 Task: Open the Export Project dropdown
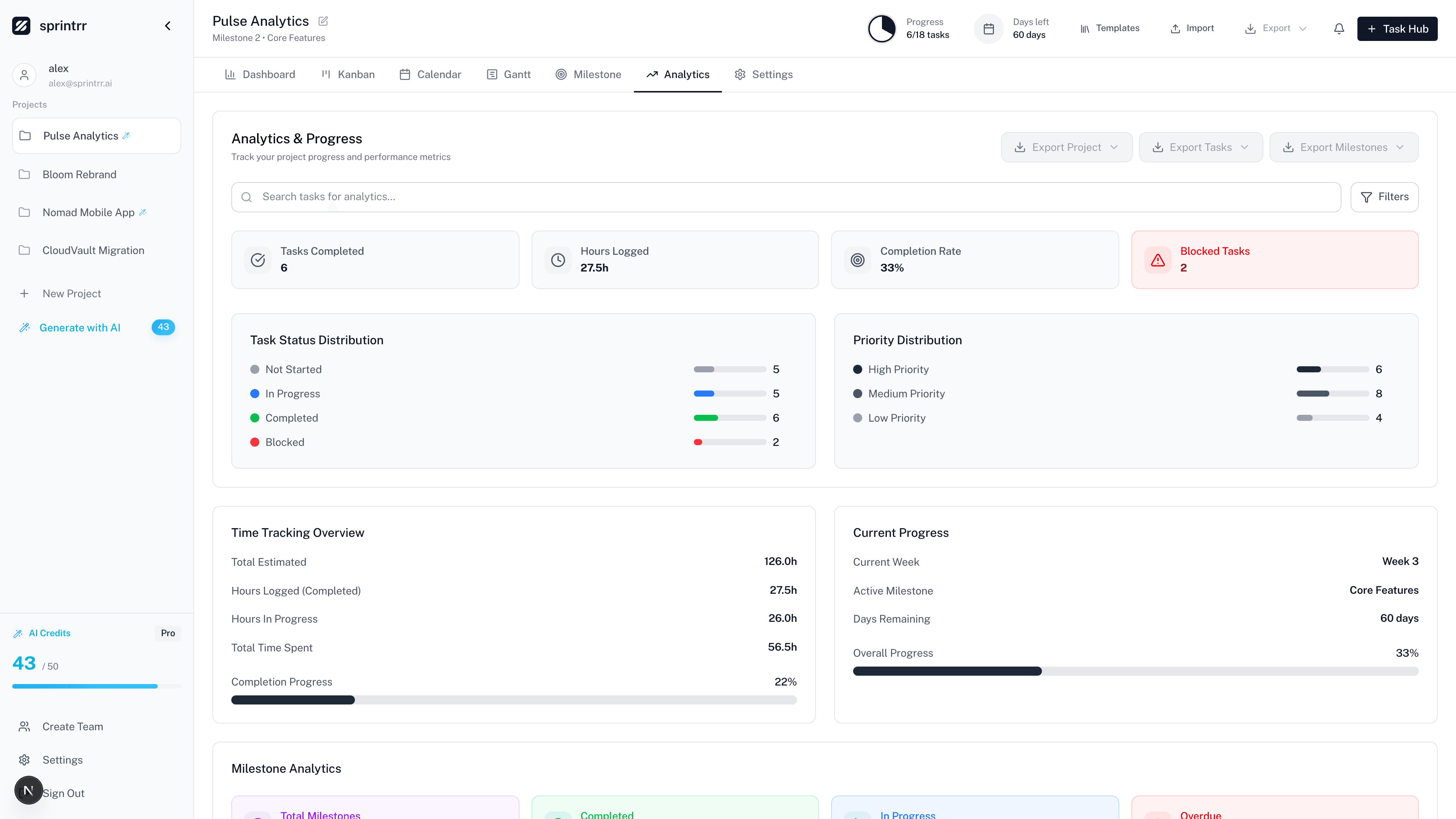point(1066,147)
